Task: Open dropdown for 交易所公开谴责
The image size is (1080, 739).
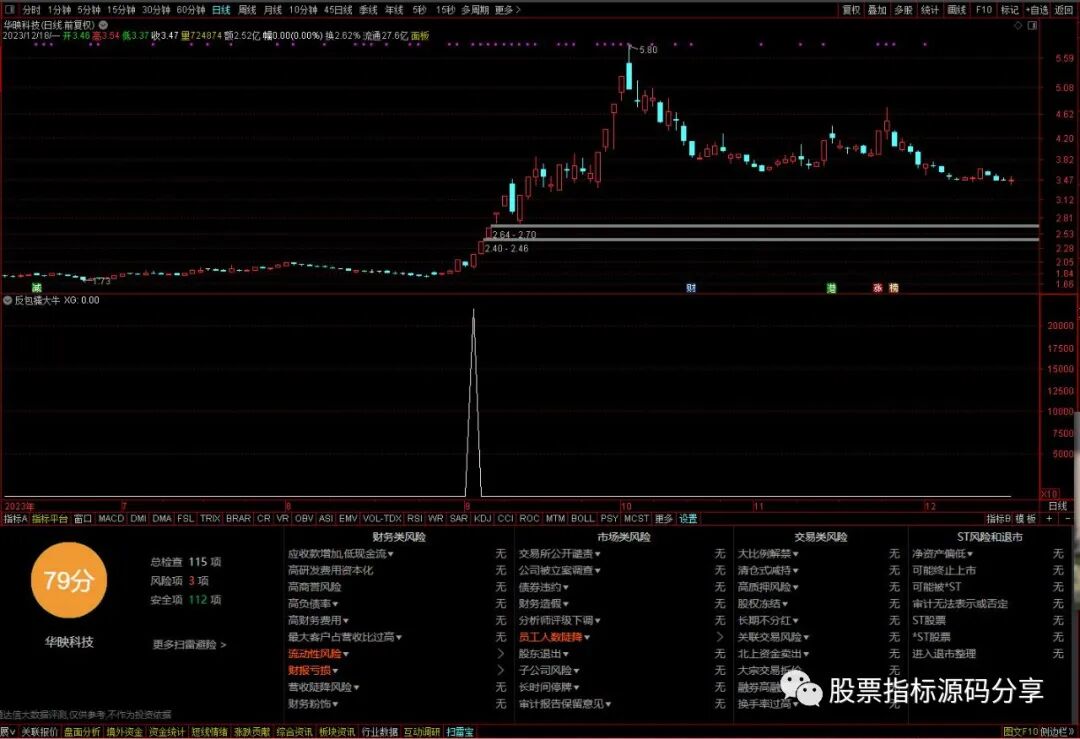Action: 598,554
